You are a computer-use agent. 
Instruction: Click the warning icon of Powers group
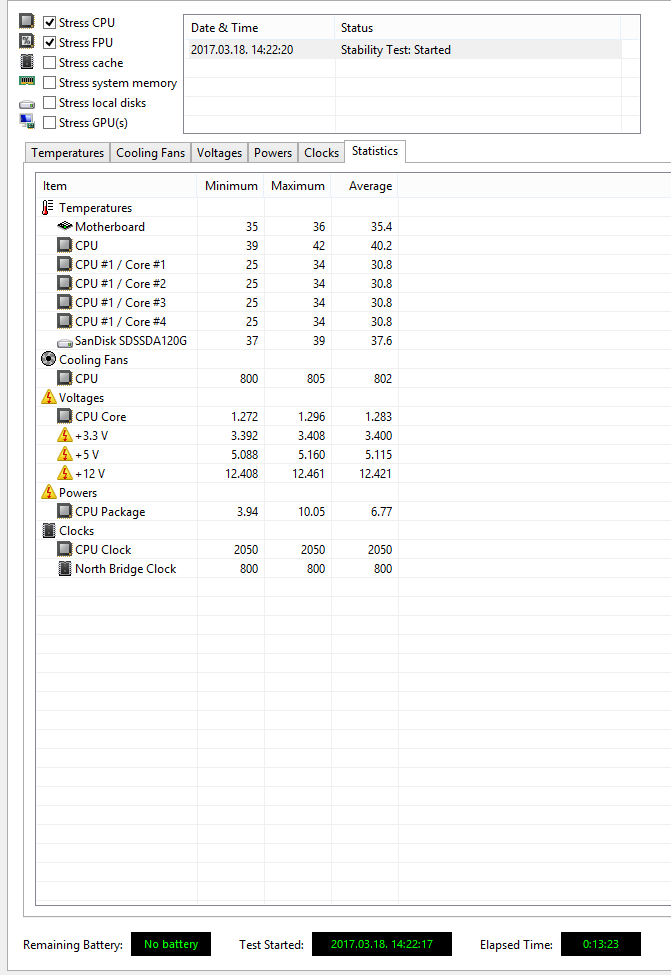(x=49, y=492)
